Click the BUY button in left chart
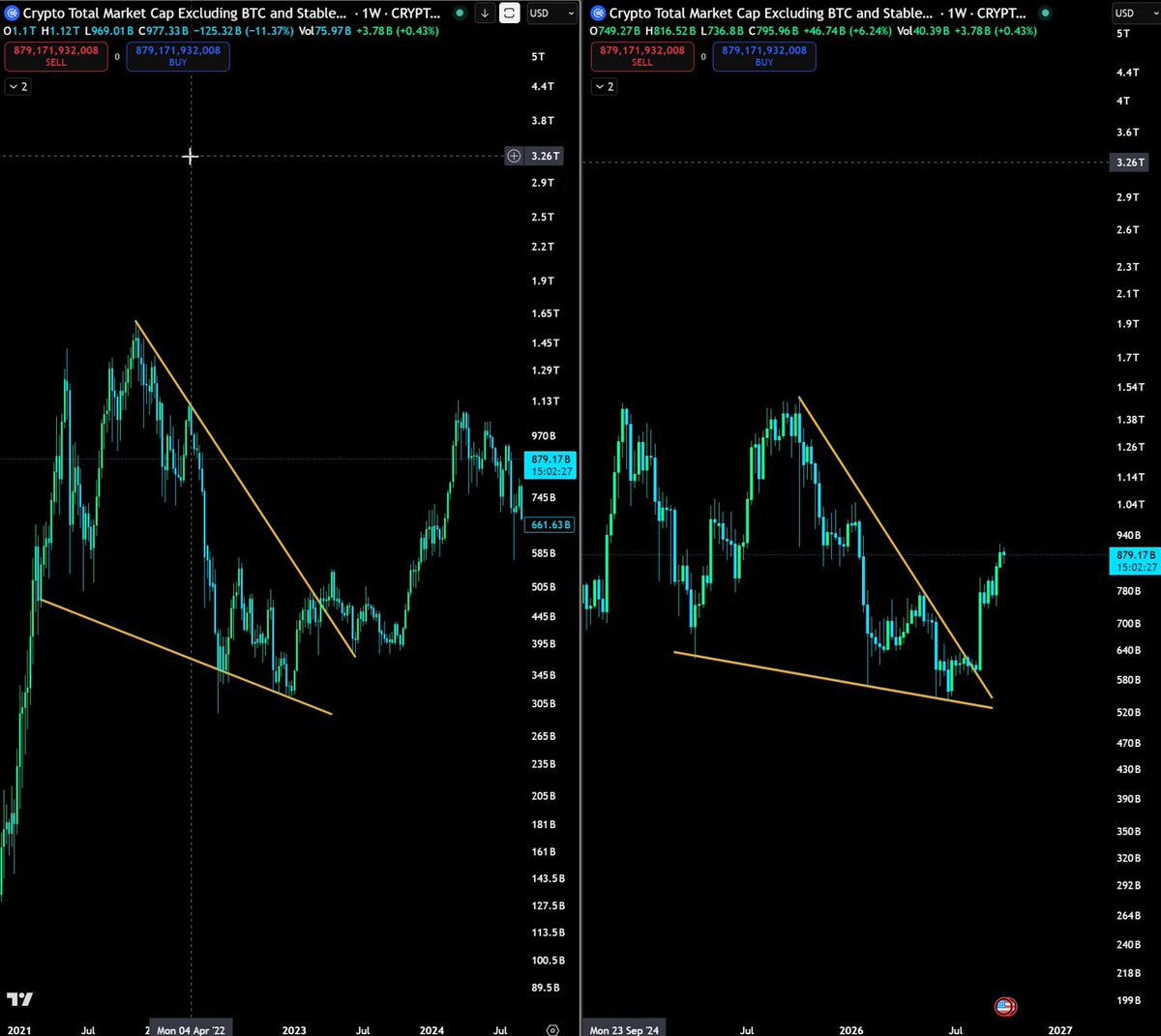 coord(178,56)
